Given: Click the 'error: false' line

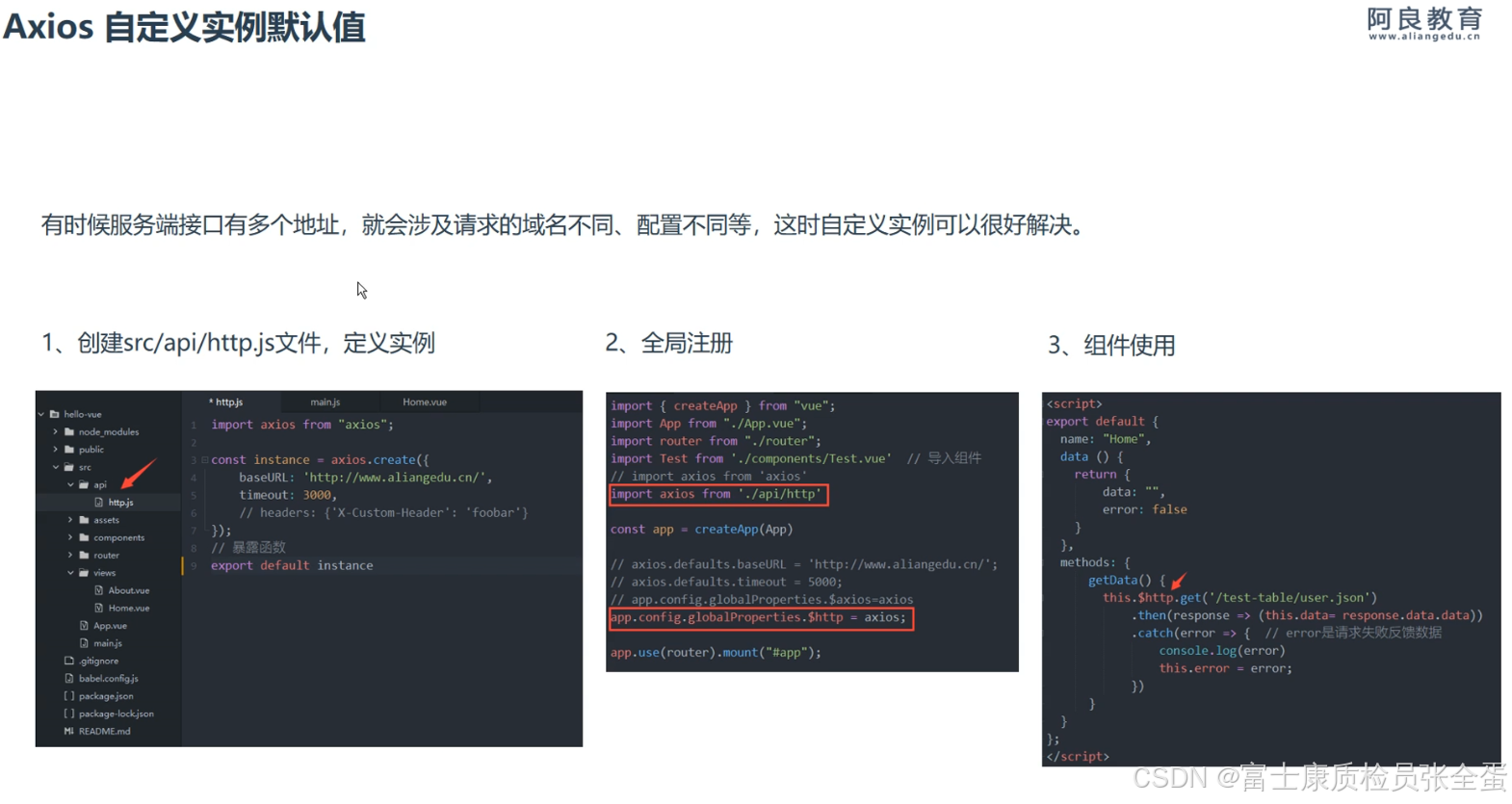Looking at the screenshot, I should coord(1145,510).
